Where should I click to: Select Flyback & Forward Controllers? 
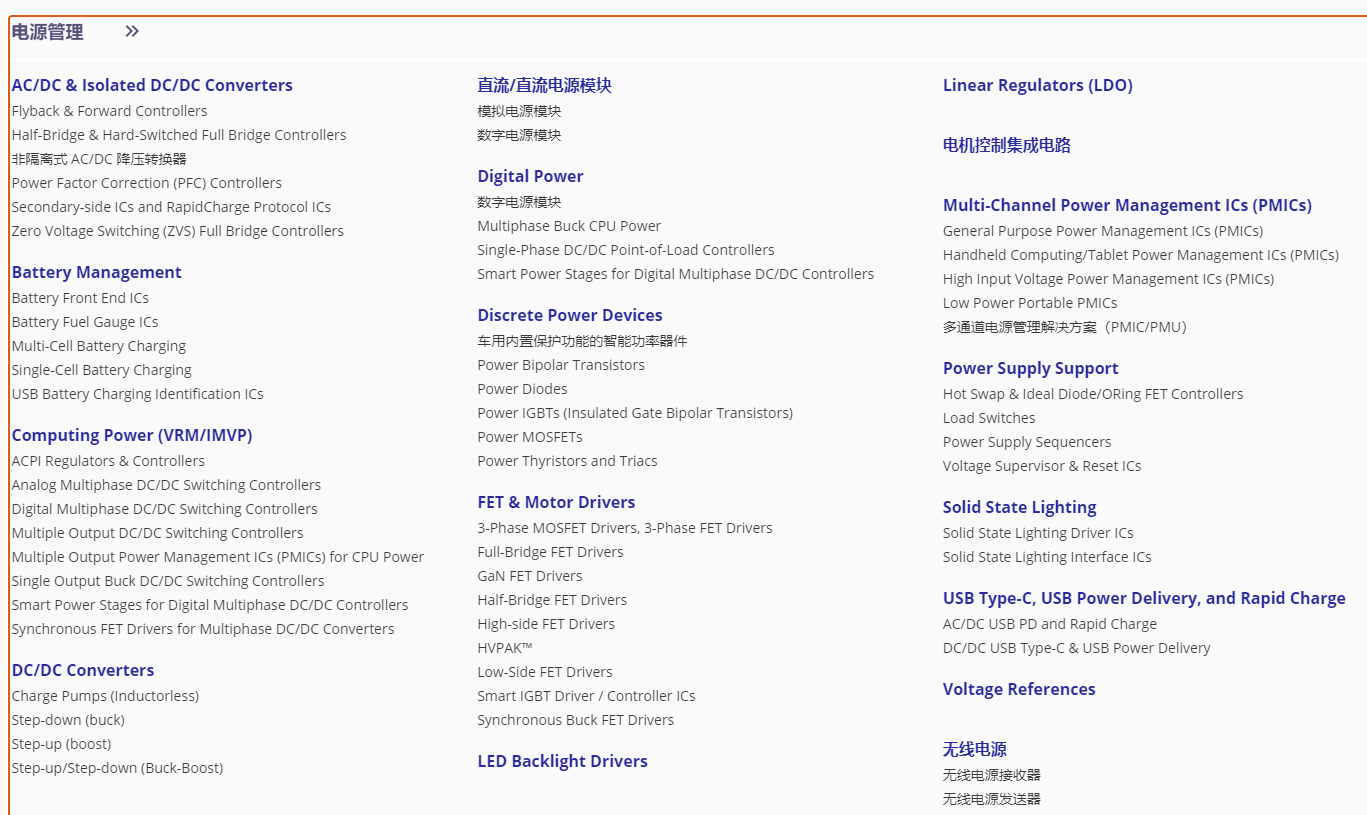[109, 111]
